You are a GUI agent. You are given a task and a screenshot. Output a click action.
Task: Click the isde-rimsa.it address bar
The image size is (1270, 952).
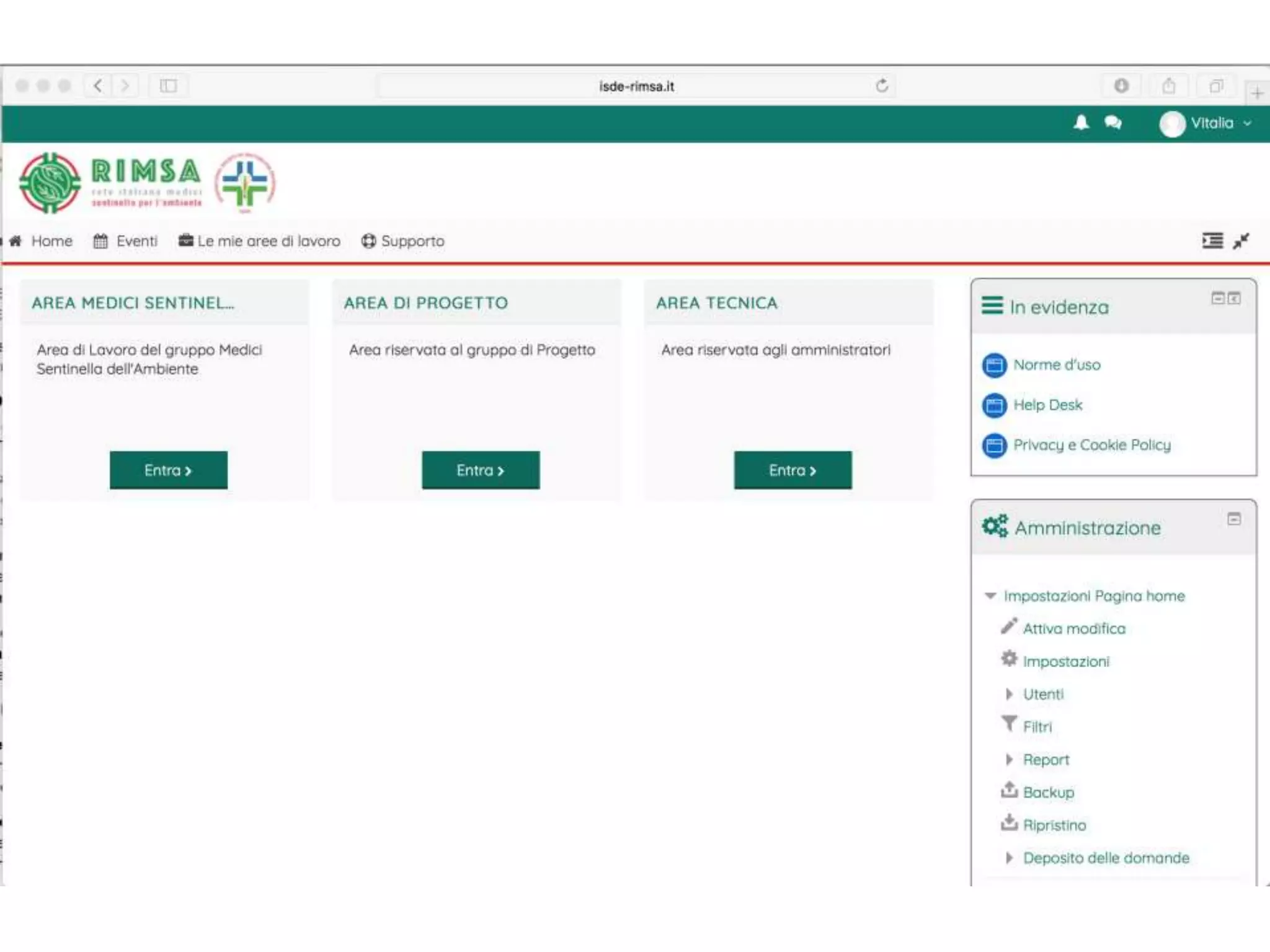[636, 86]
